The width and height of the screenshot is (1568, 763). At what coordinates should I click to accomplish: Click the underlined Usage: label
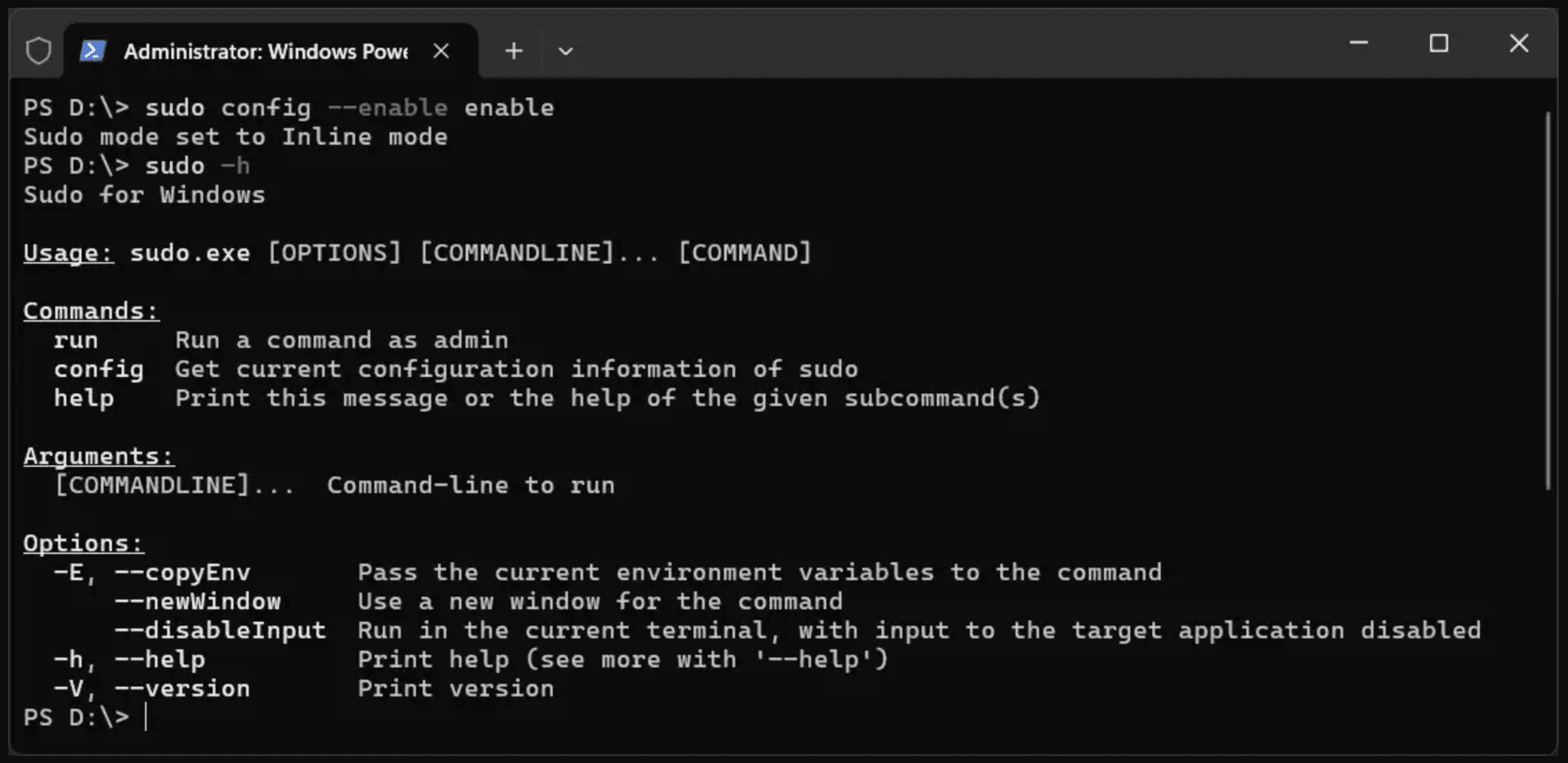pos(67,253)
